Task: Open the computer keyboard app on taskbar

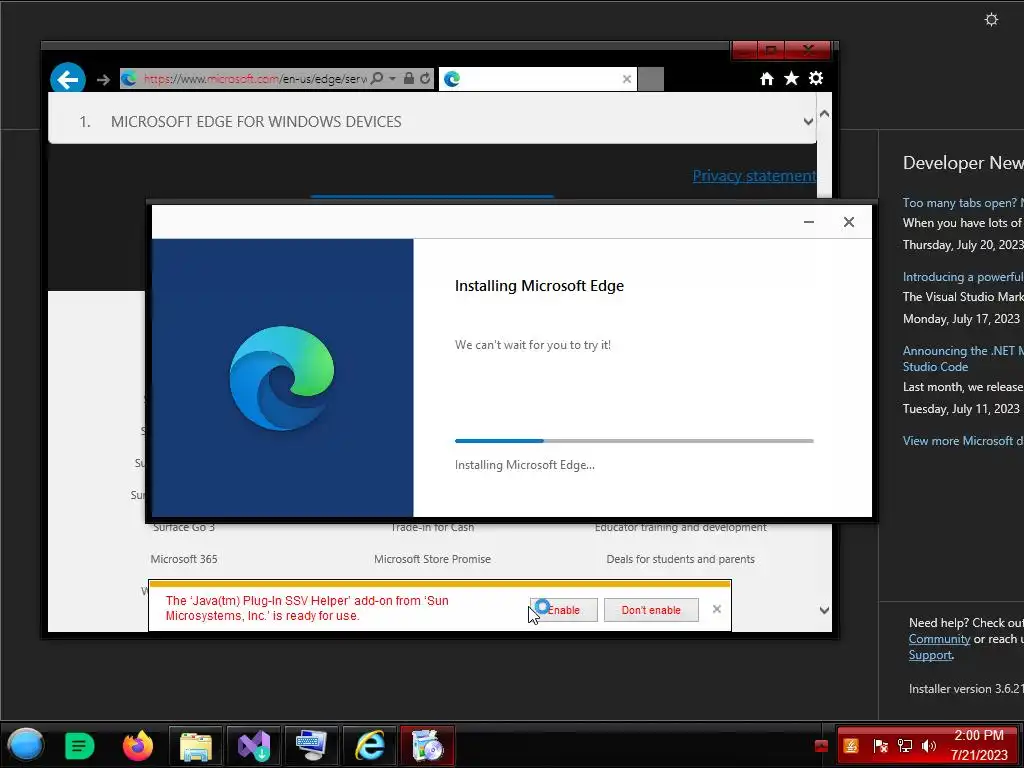Action: [312, 746]
